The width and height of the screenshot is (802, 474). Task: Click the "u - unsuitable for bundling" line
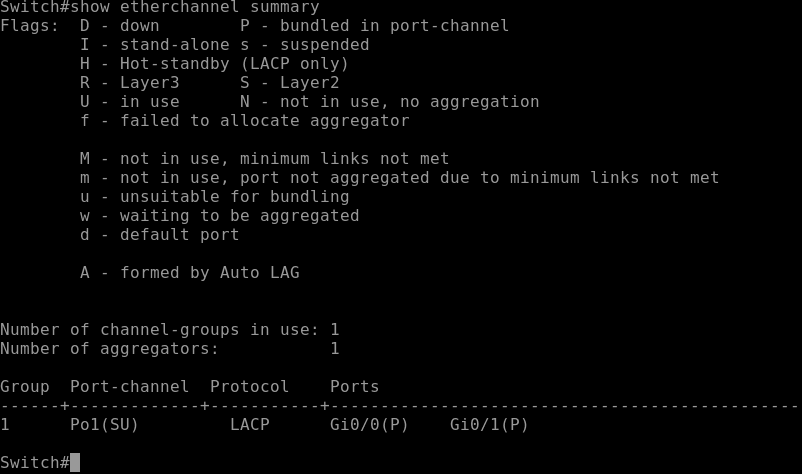(214, 196)
